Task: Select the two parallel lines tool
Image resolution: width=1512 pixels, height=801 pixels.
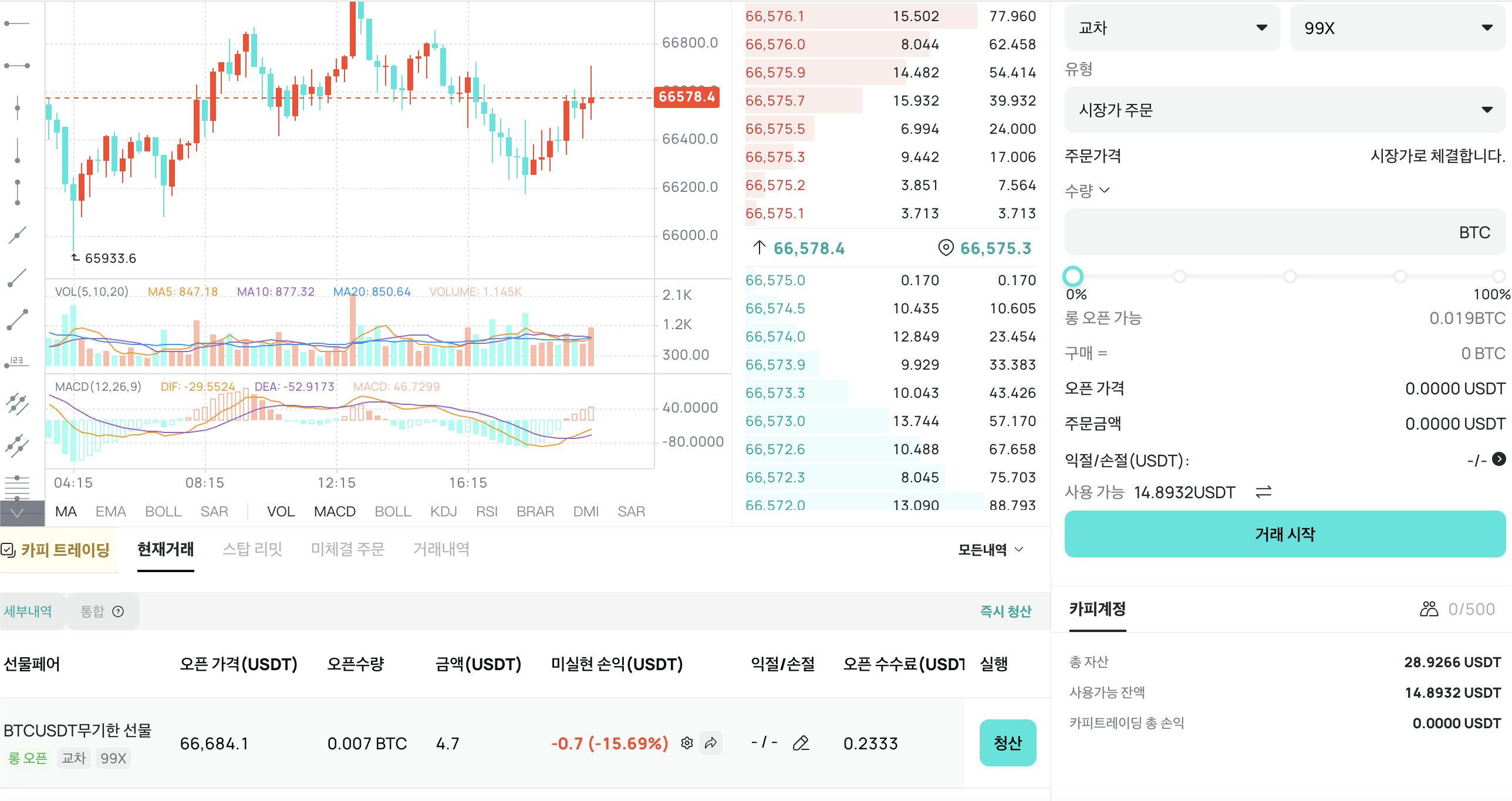Action: 17,446
